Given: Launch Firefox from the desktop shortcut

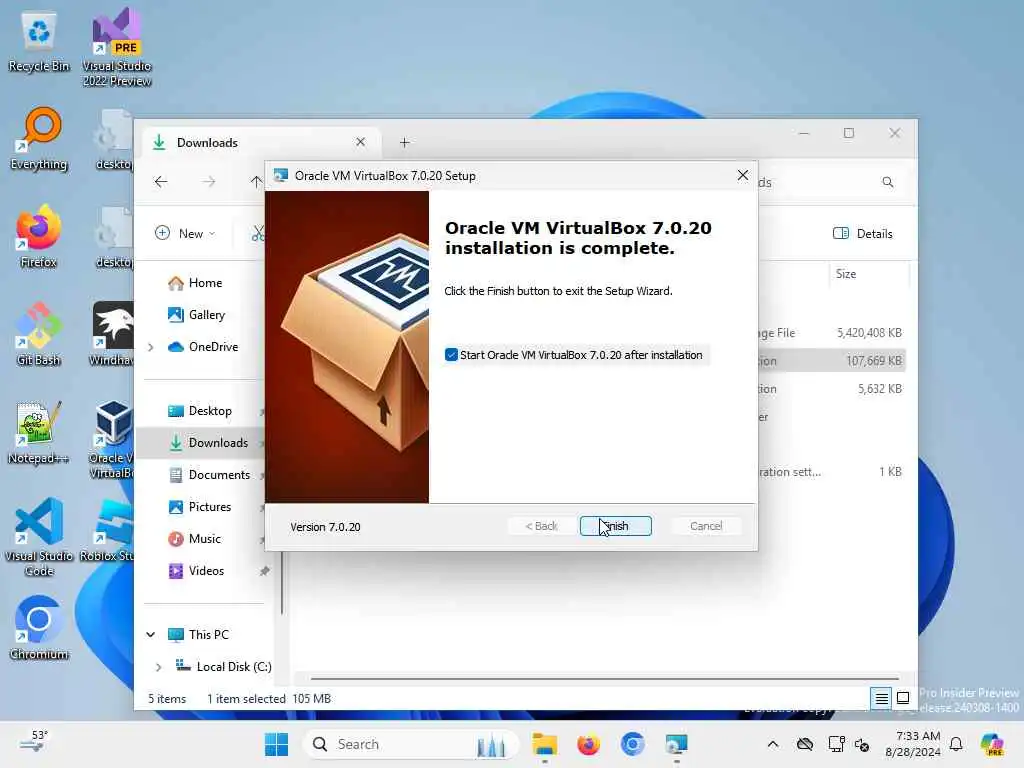Looking at the screenshot, I should point(39,236).
